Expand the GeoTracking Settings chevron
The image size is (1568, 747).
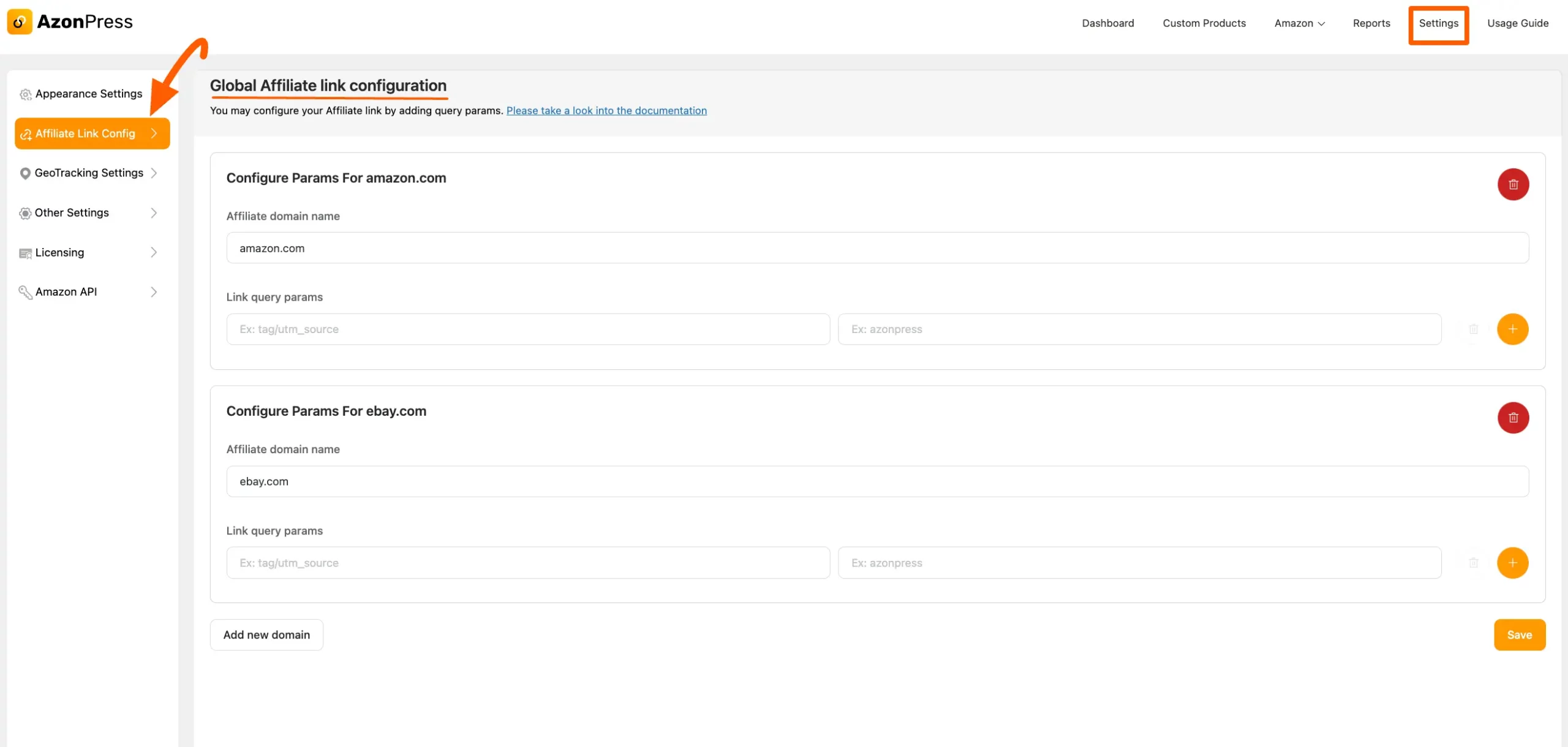tap(154, 173)
